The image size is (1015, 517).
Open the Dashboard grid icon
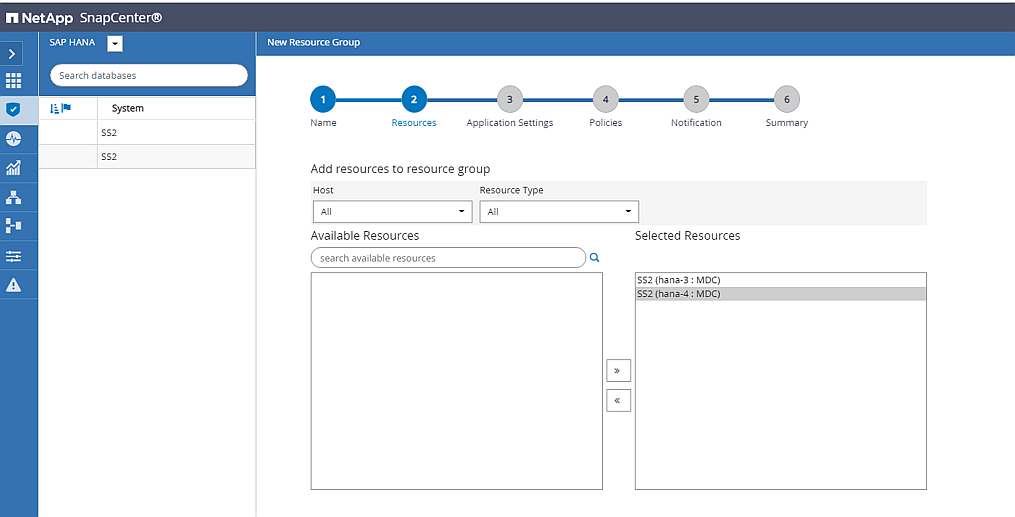click(13, 81)
